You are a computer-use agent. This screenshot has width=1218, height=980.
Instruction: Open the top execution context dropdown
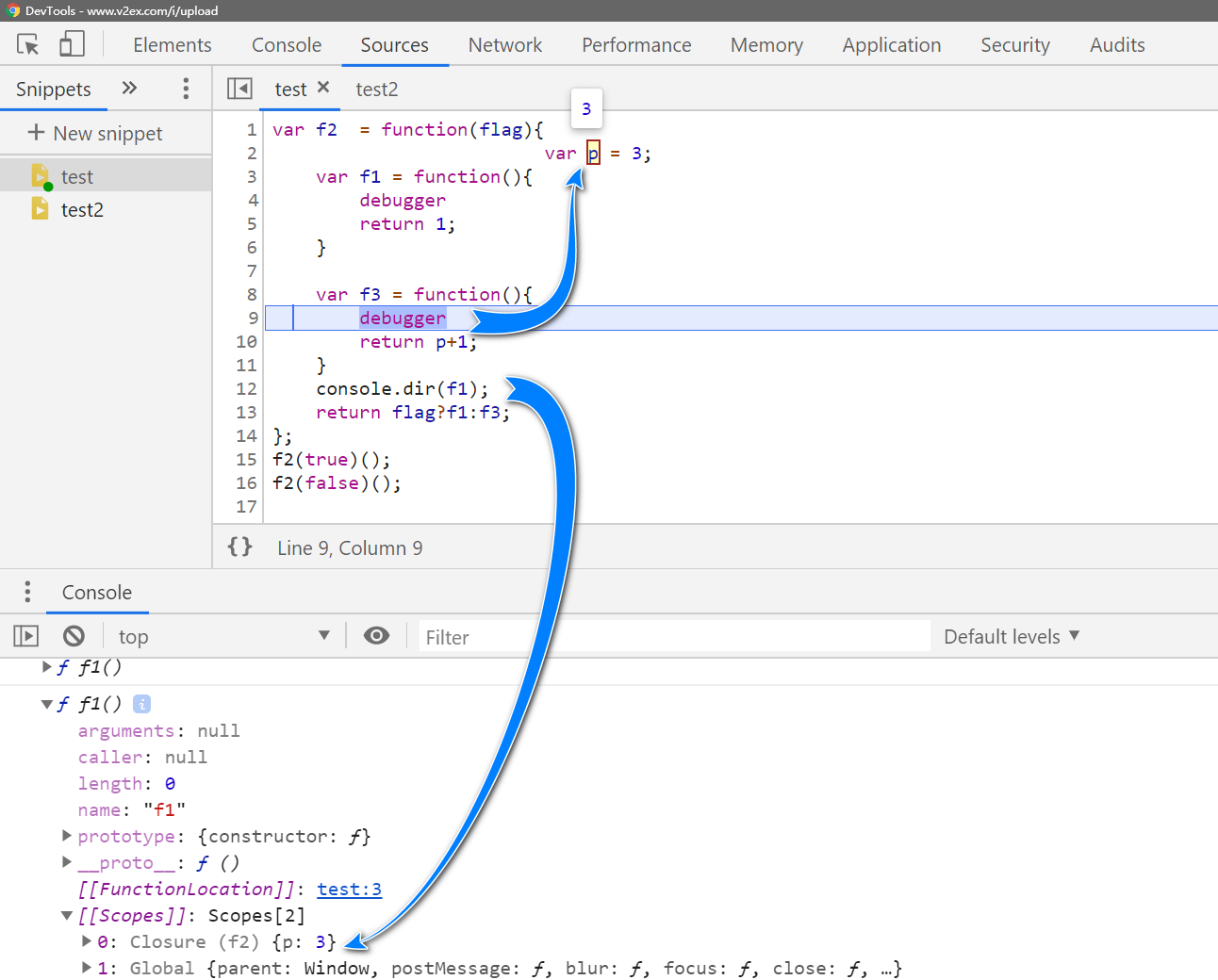click(x=223, y=637)
